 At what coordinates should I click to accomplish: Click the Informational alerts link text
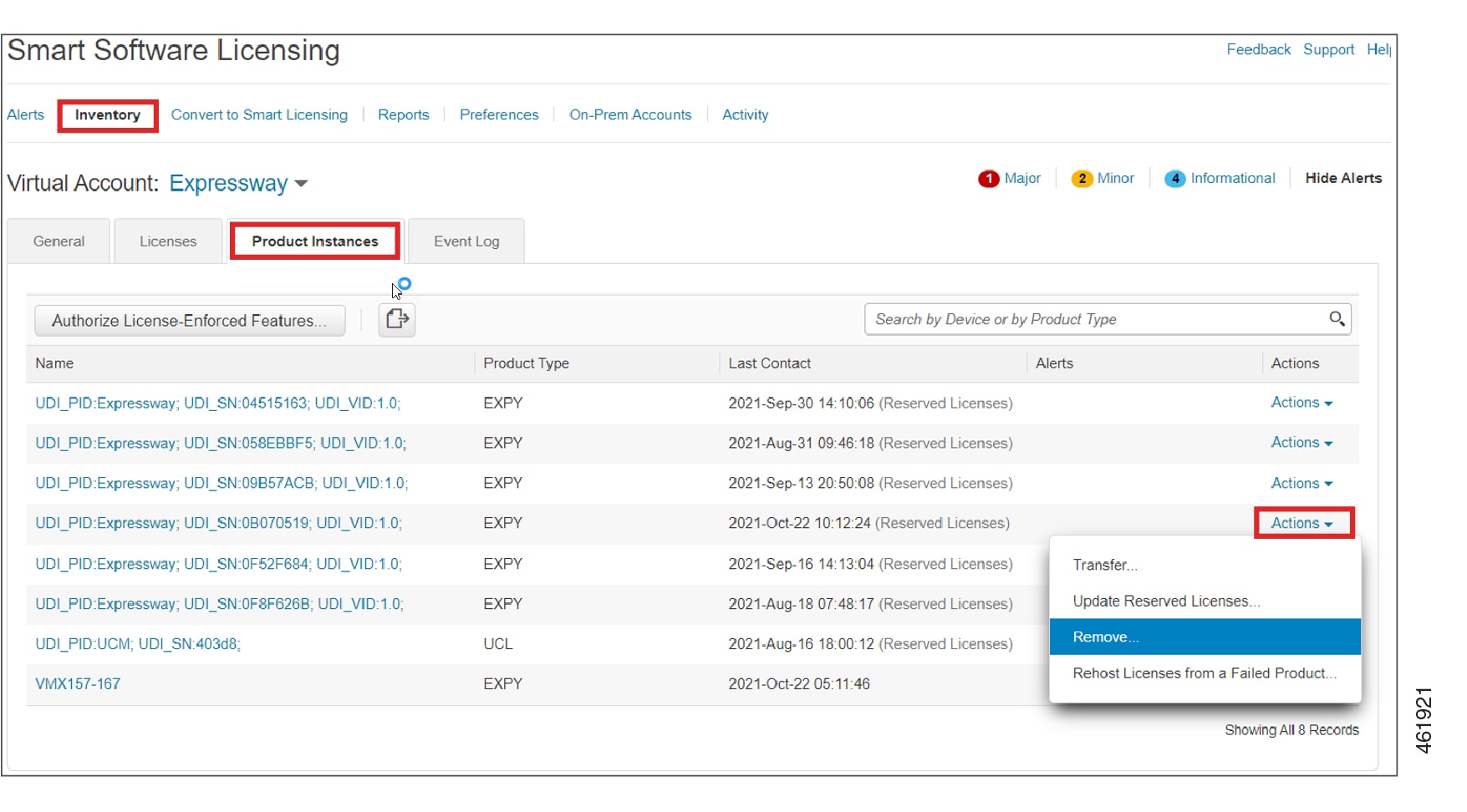tap(1233, 179)
